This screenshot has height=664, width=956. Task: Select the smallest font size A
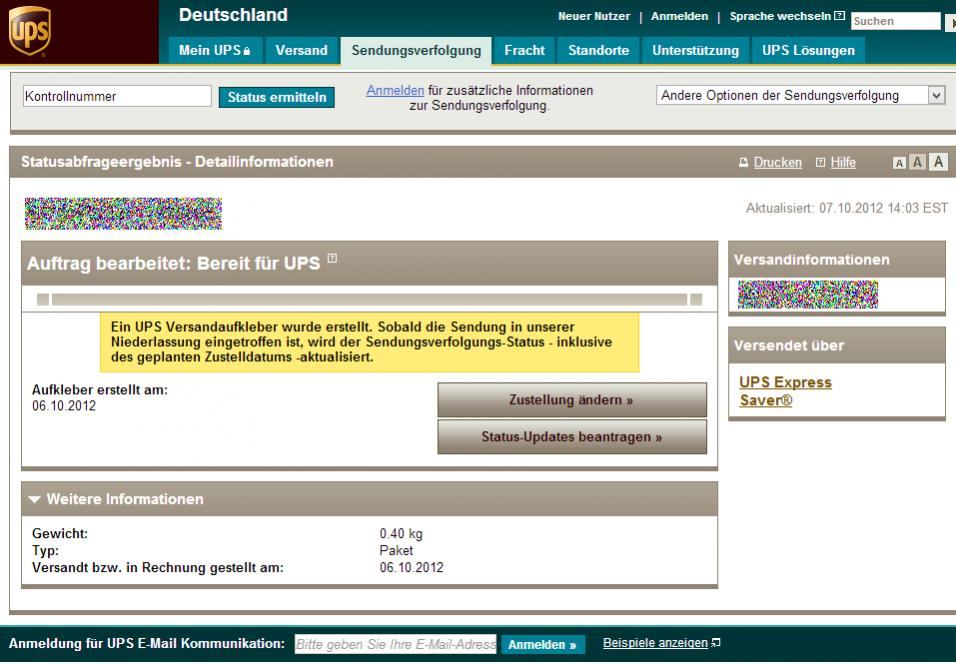tap(899, 163)
